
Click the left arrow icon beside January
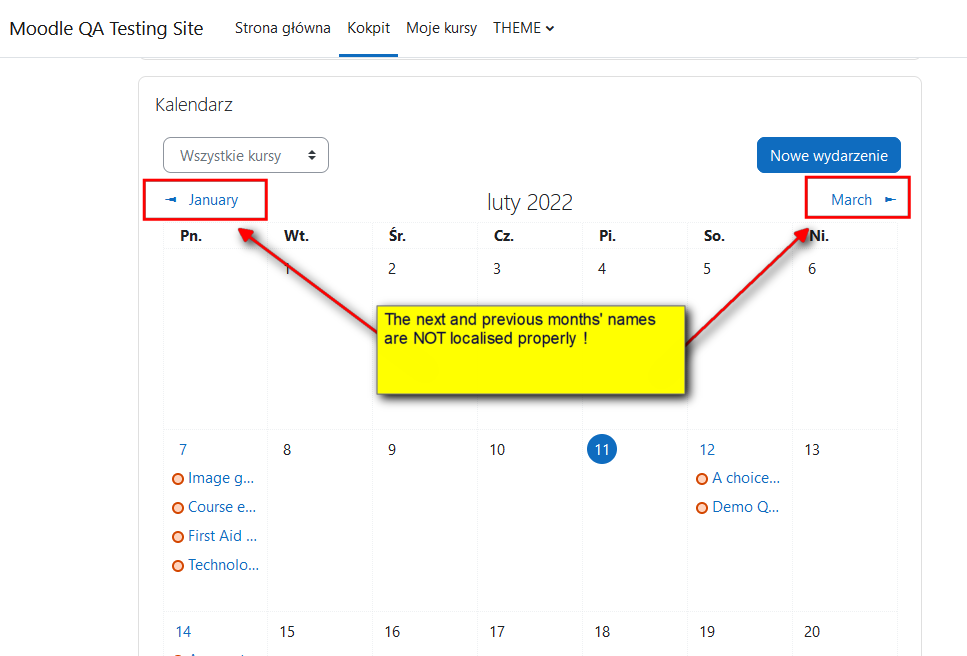[x=171, y=200]
